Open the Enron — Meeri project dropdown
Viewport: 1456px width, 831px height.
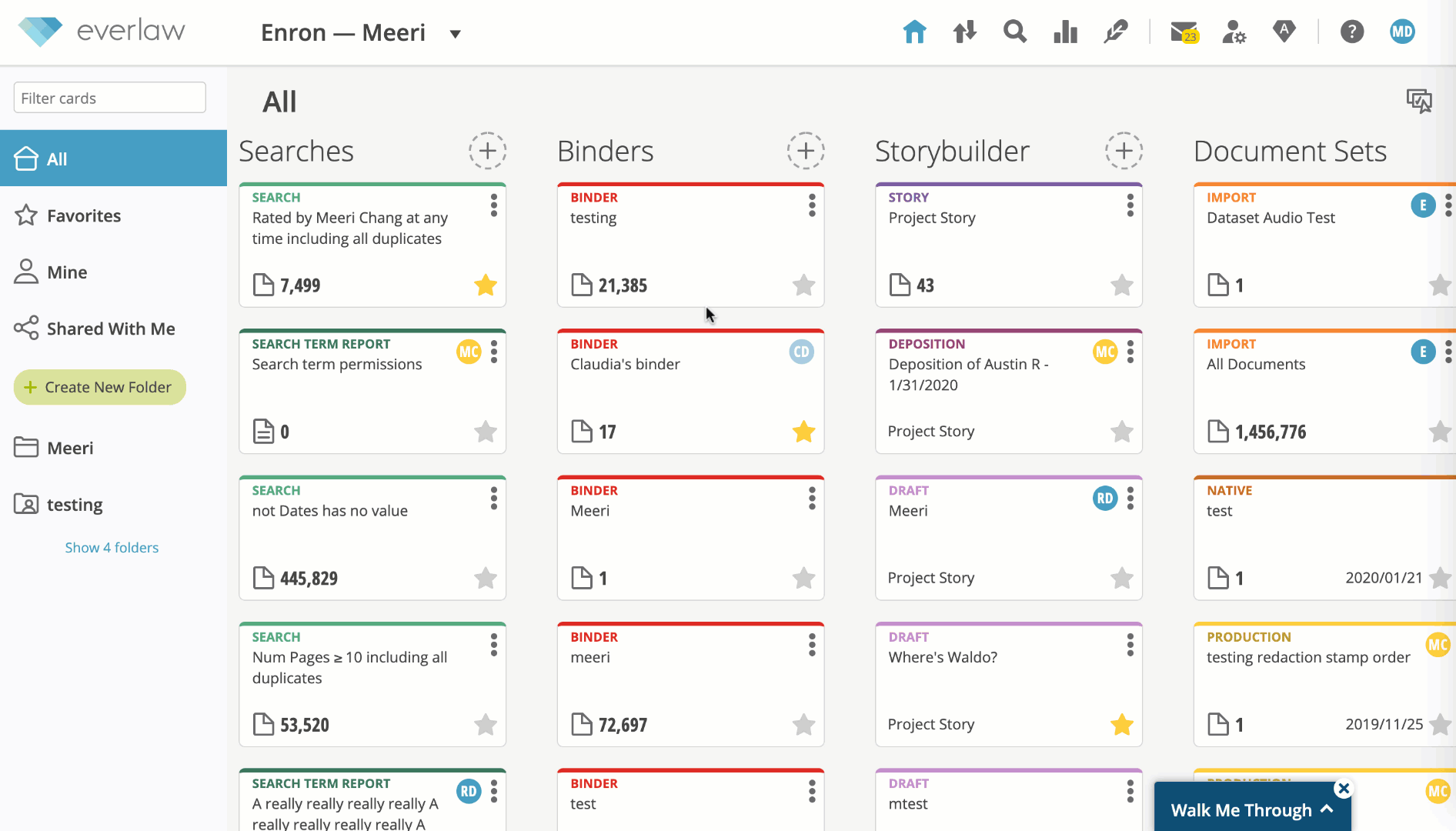(455, 34)
